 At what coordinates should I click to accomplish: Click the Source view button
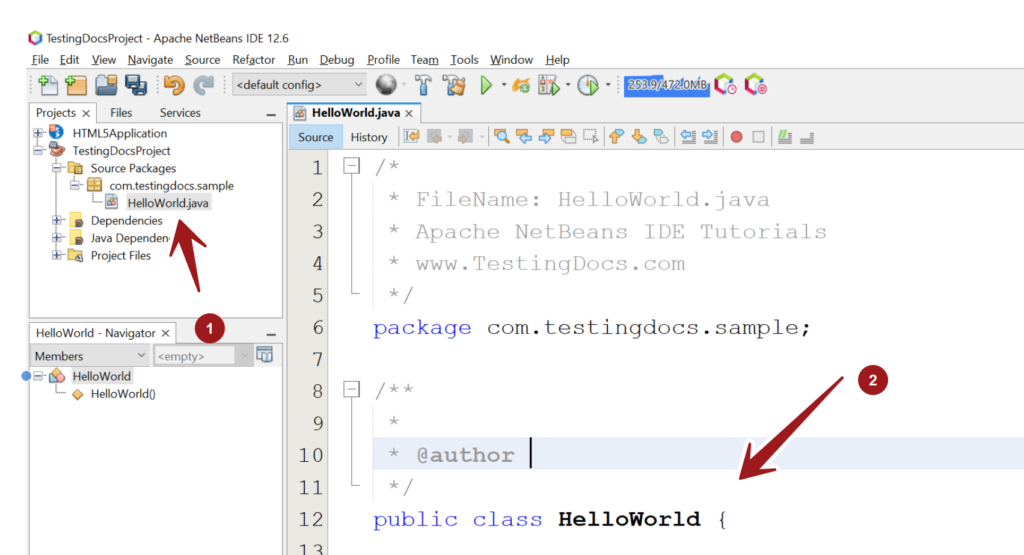pyautogui.click(x=316, y=137)
